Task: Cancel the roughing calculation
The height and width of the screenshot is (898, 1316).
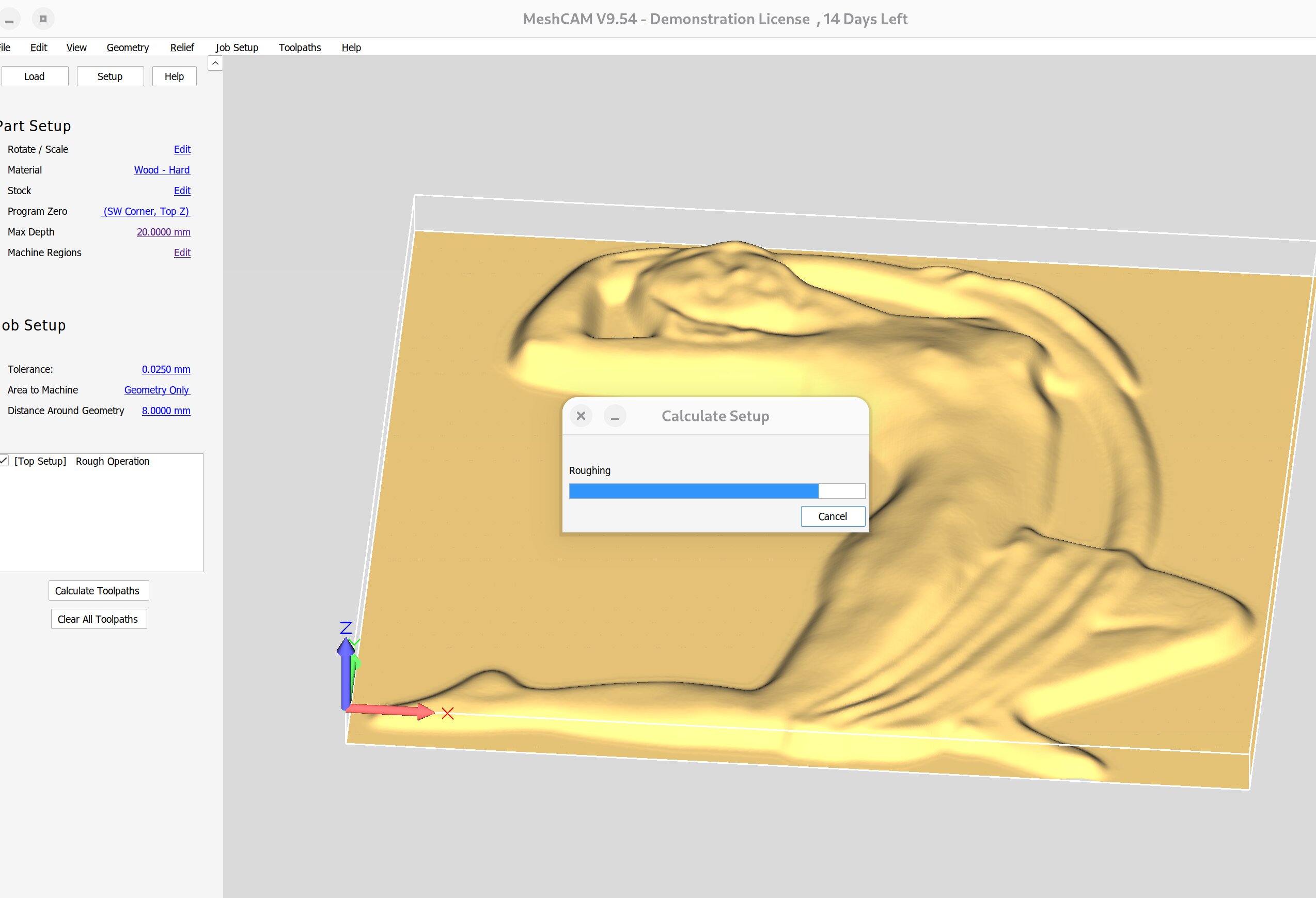Action: (x=833, y=516)
